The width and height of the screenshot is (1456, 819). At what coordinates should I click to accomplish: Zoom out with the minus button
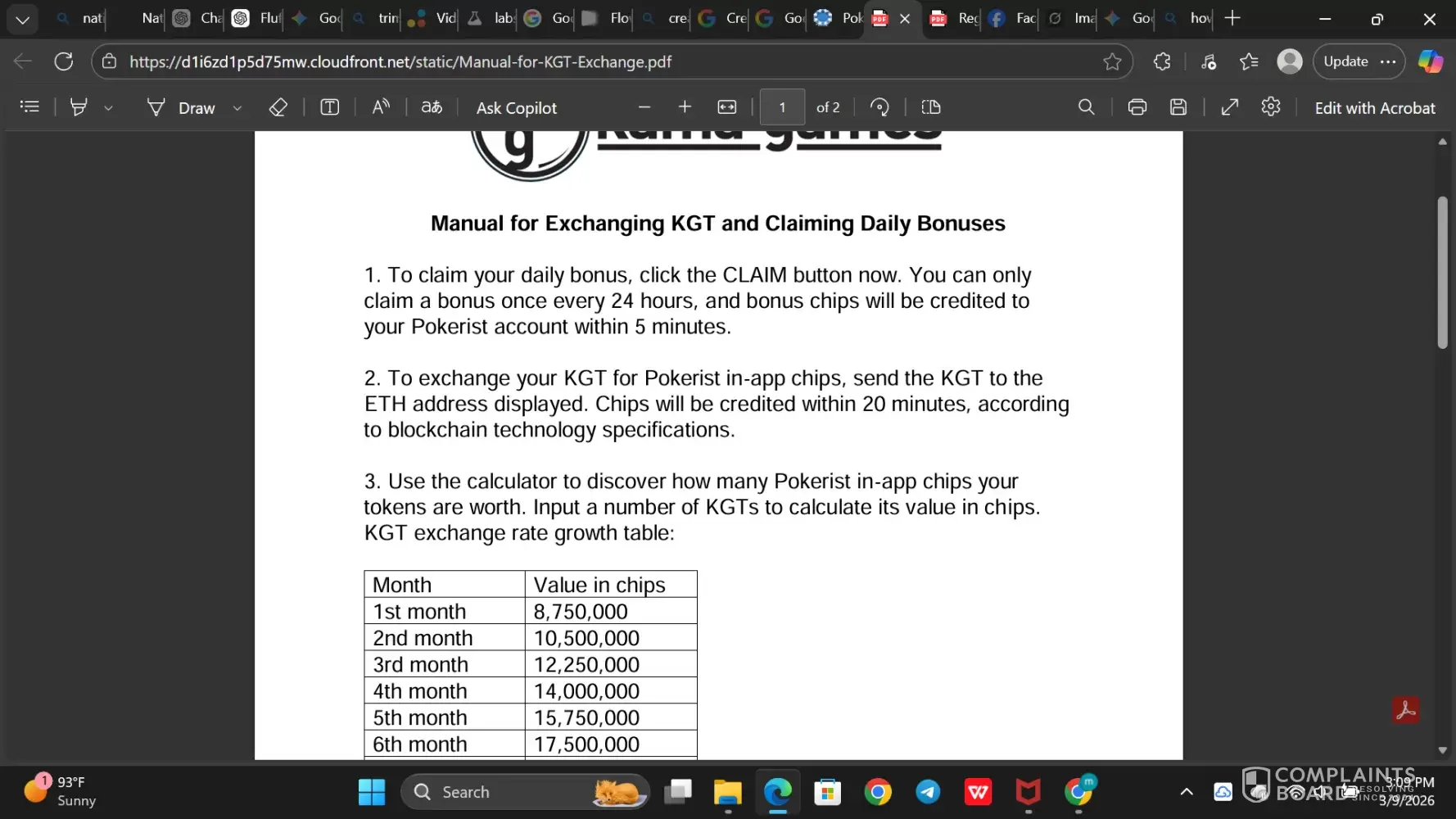point(644,107)
